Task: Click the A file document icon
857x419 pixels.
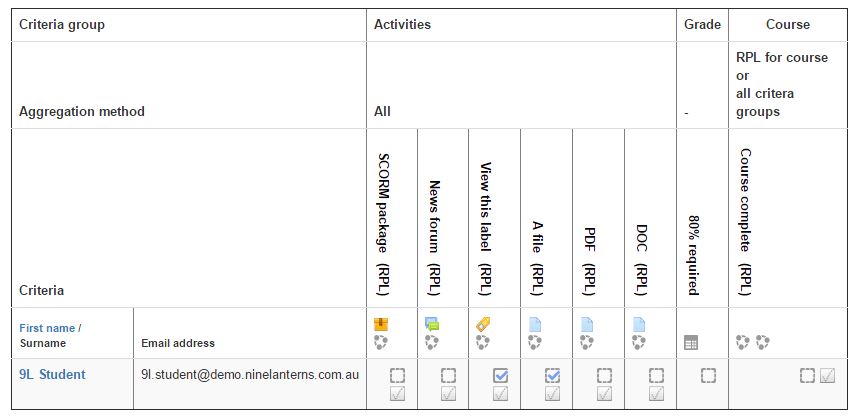Action: click(535, 324)
